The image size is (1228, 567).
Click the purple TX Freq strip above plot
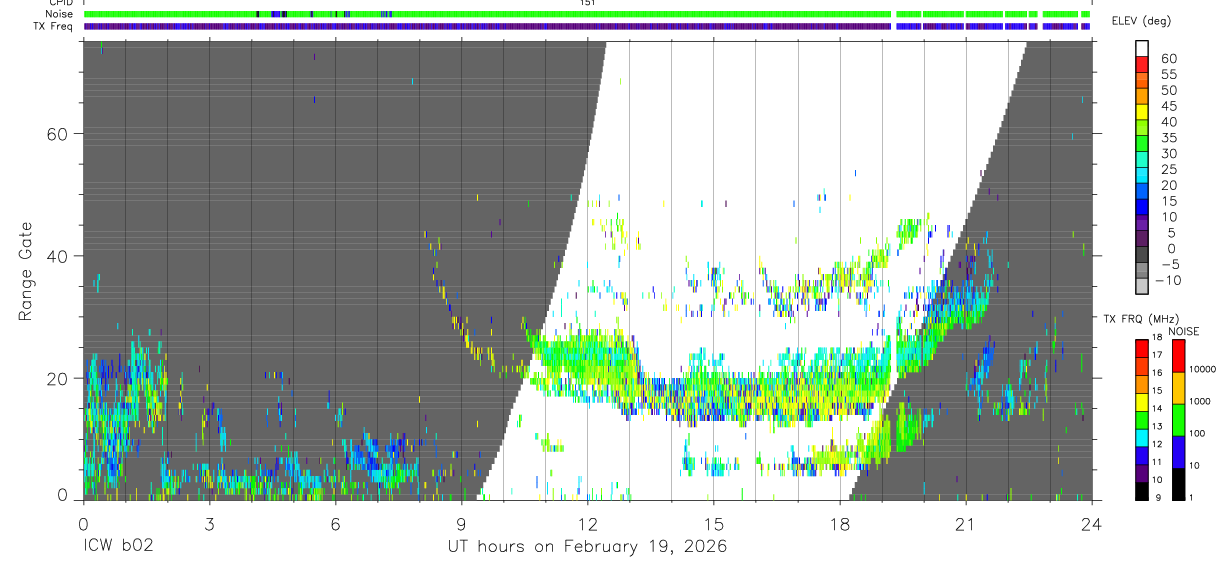coord(587,26)
